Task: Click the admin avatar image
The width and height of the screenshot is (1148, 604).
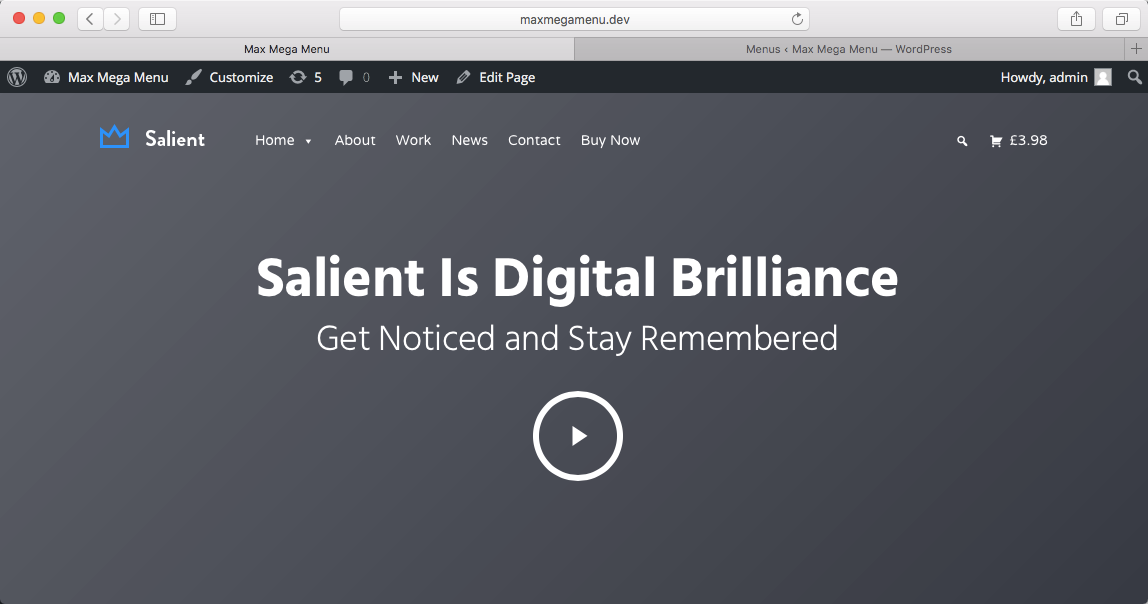Action: coord(1103,77)
